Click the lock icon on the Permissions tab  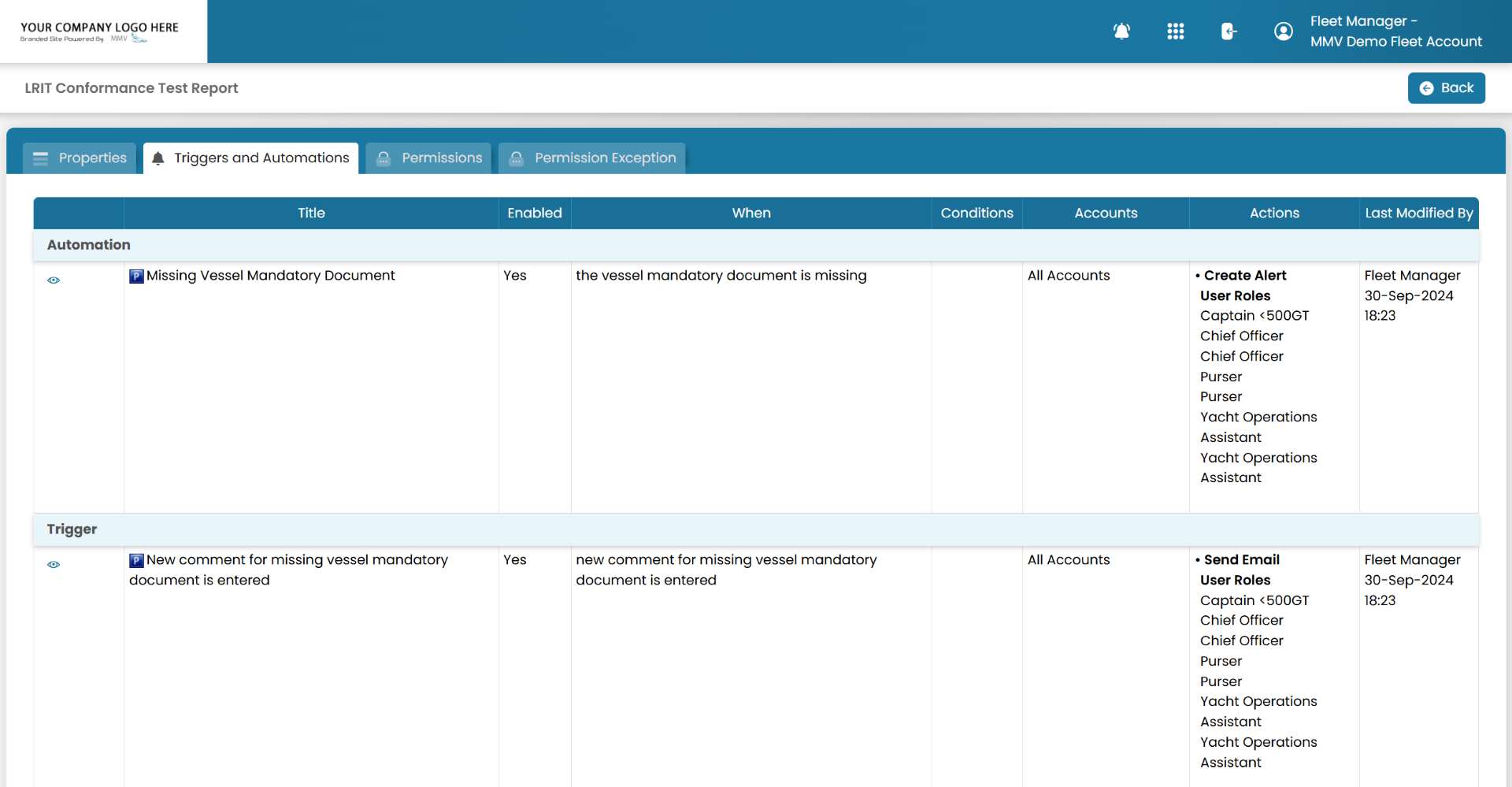pos(383,158)
